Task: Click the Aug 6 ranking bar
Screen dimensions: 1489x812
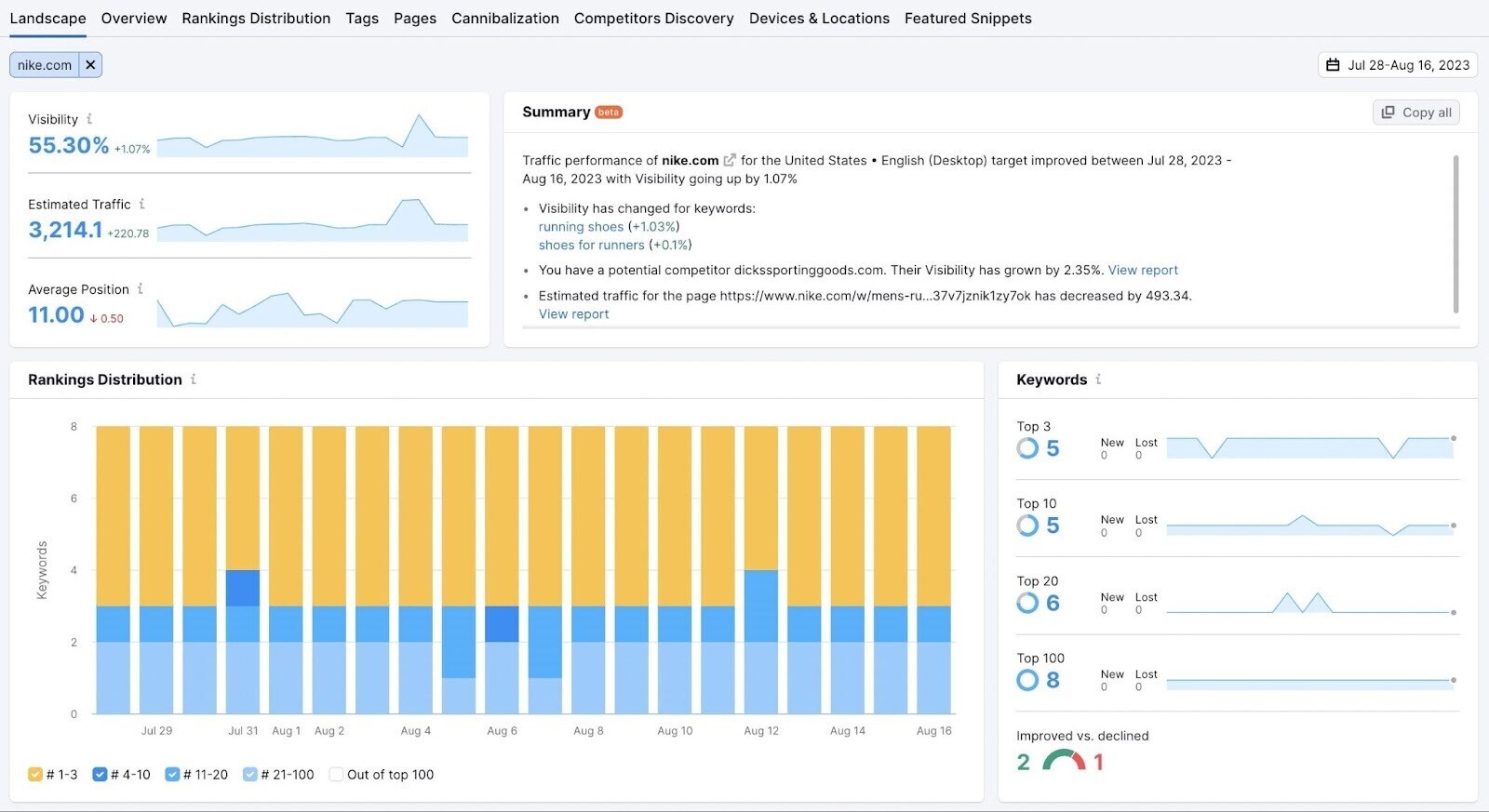Action: 502,570
